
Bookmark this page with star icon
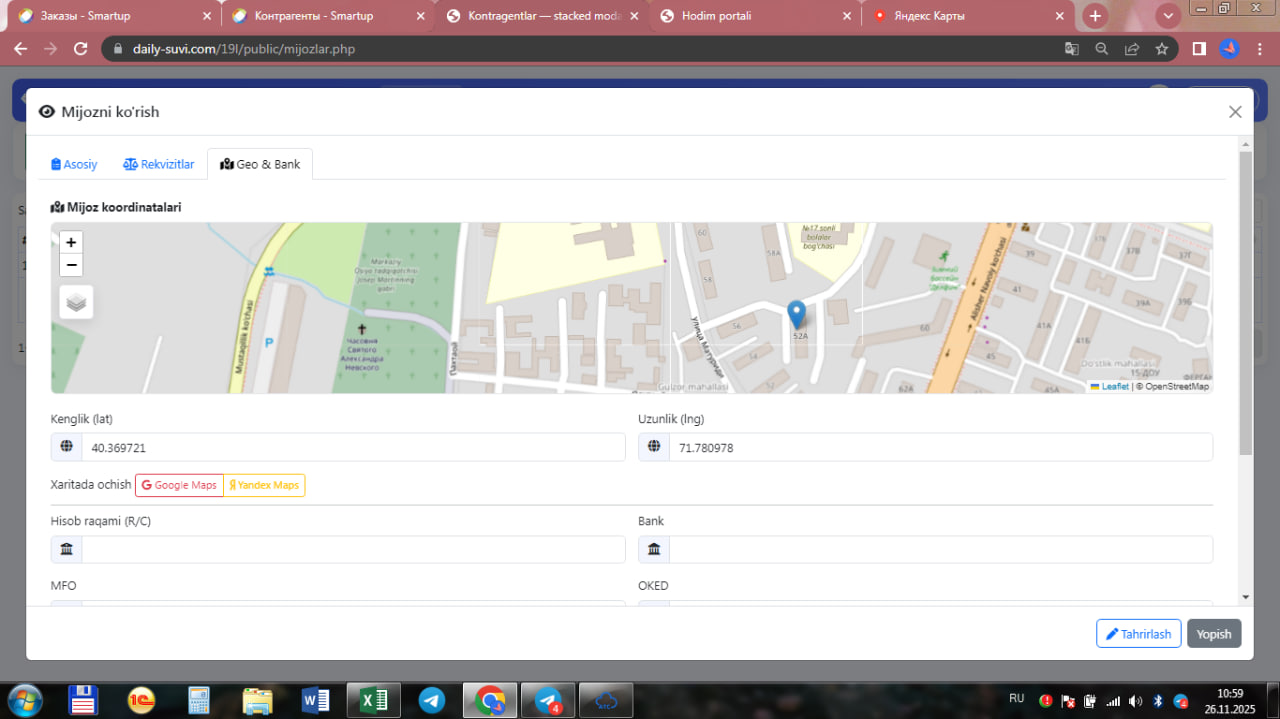coord(1161,49)
